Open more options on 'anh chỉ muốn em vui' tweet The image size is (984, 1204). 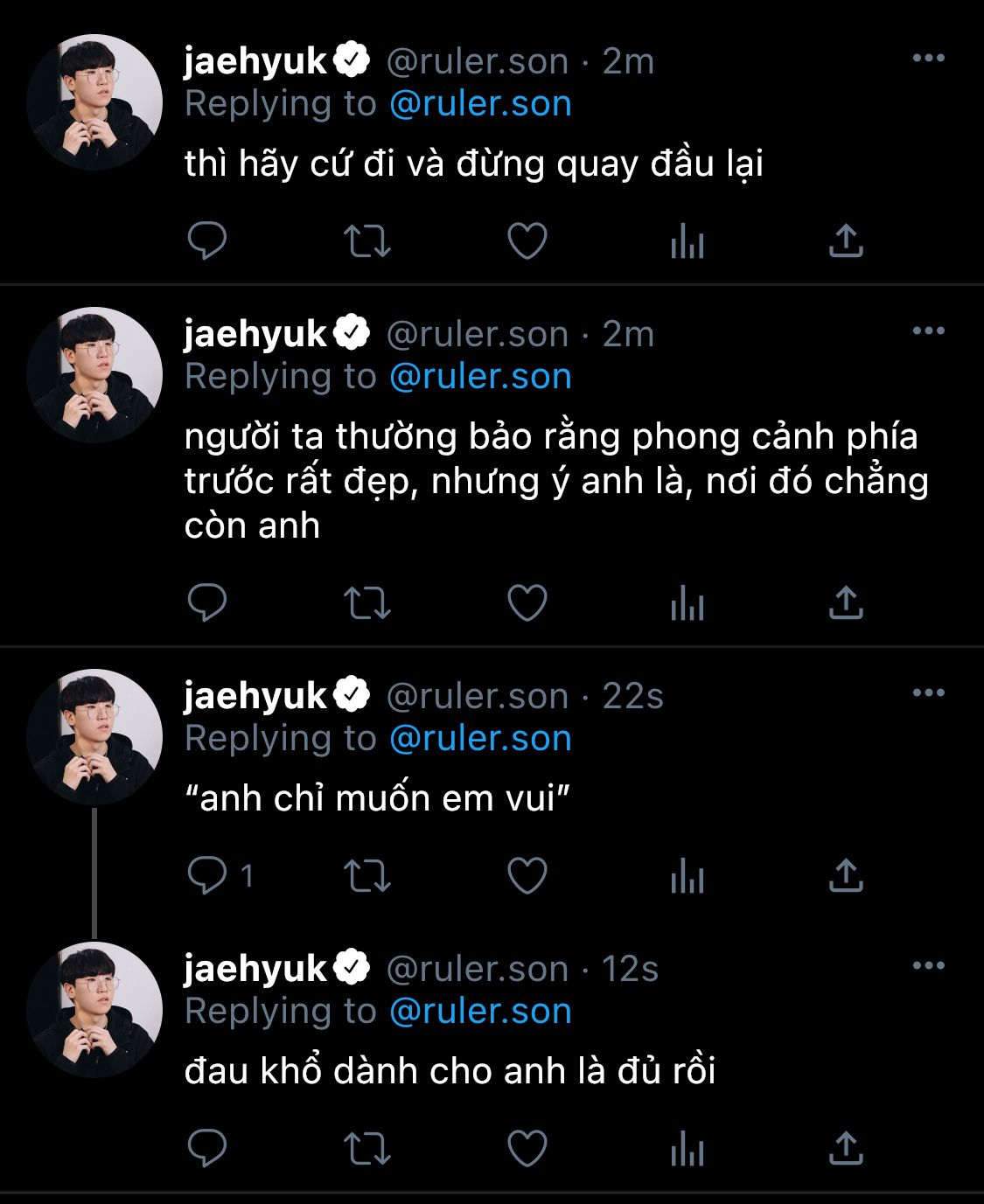point(928,692)
